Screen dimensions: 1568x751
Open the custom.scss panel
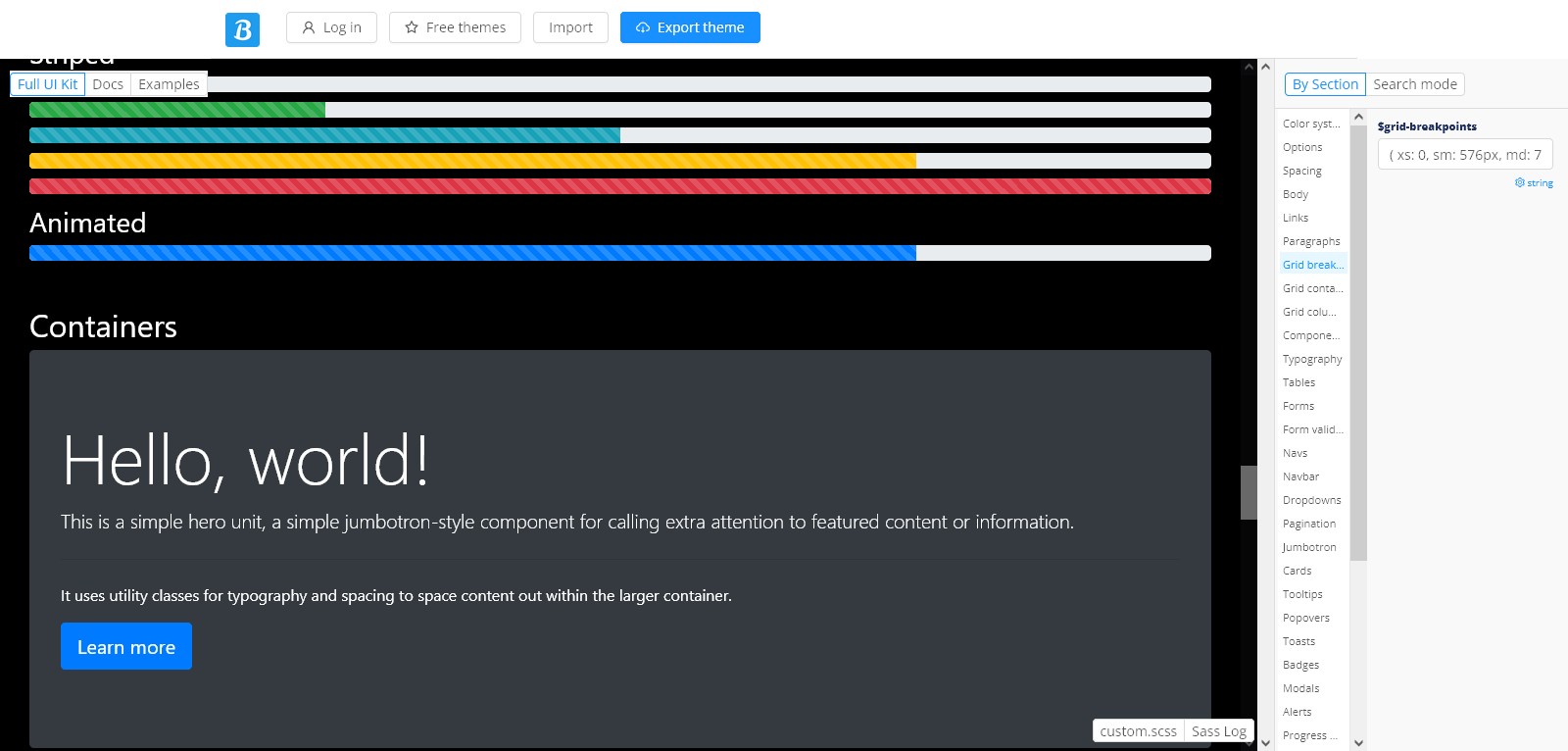point(1138,731)
